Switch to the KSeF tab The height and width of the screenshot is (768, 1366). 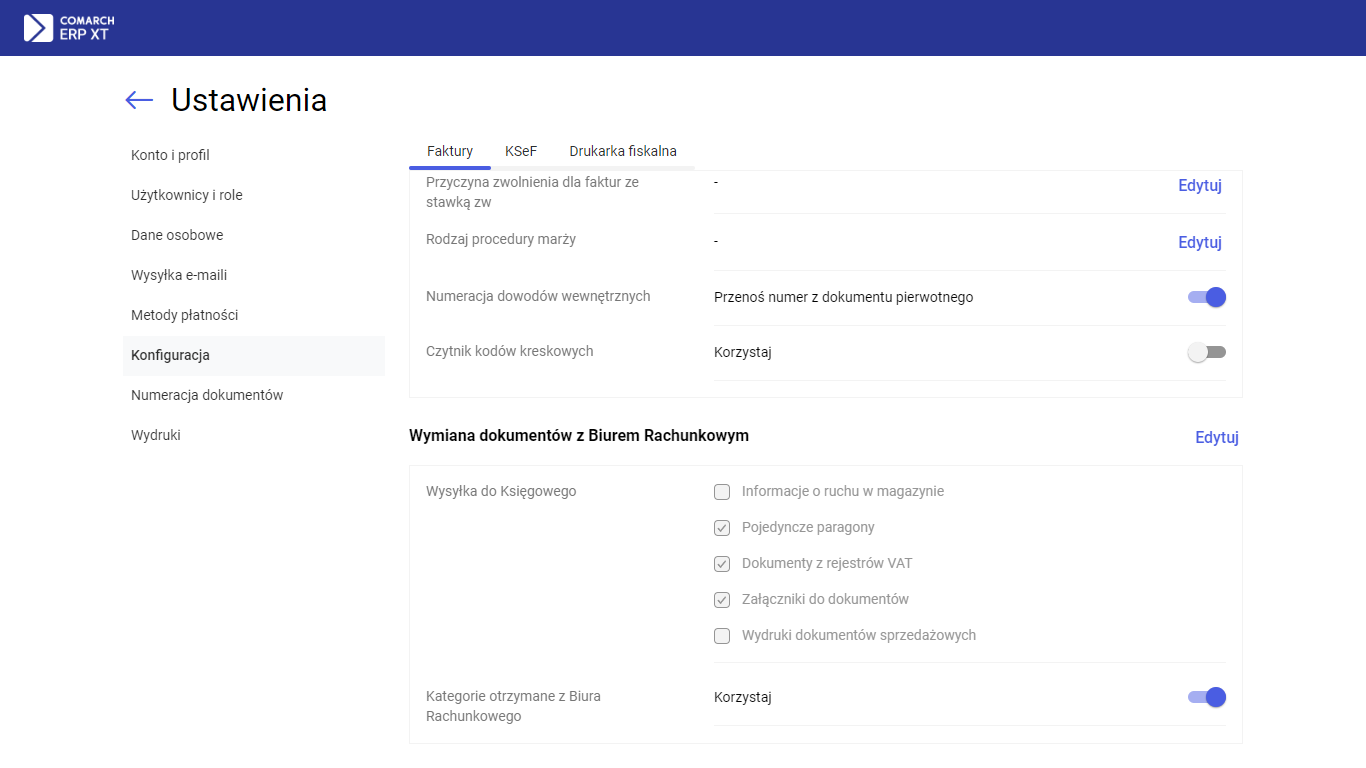click(x=521, y=151)
